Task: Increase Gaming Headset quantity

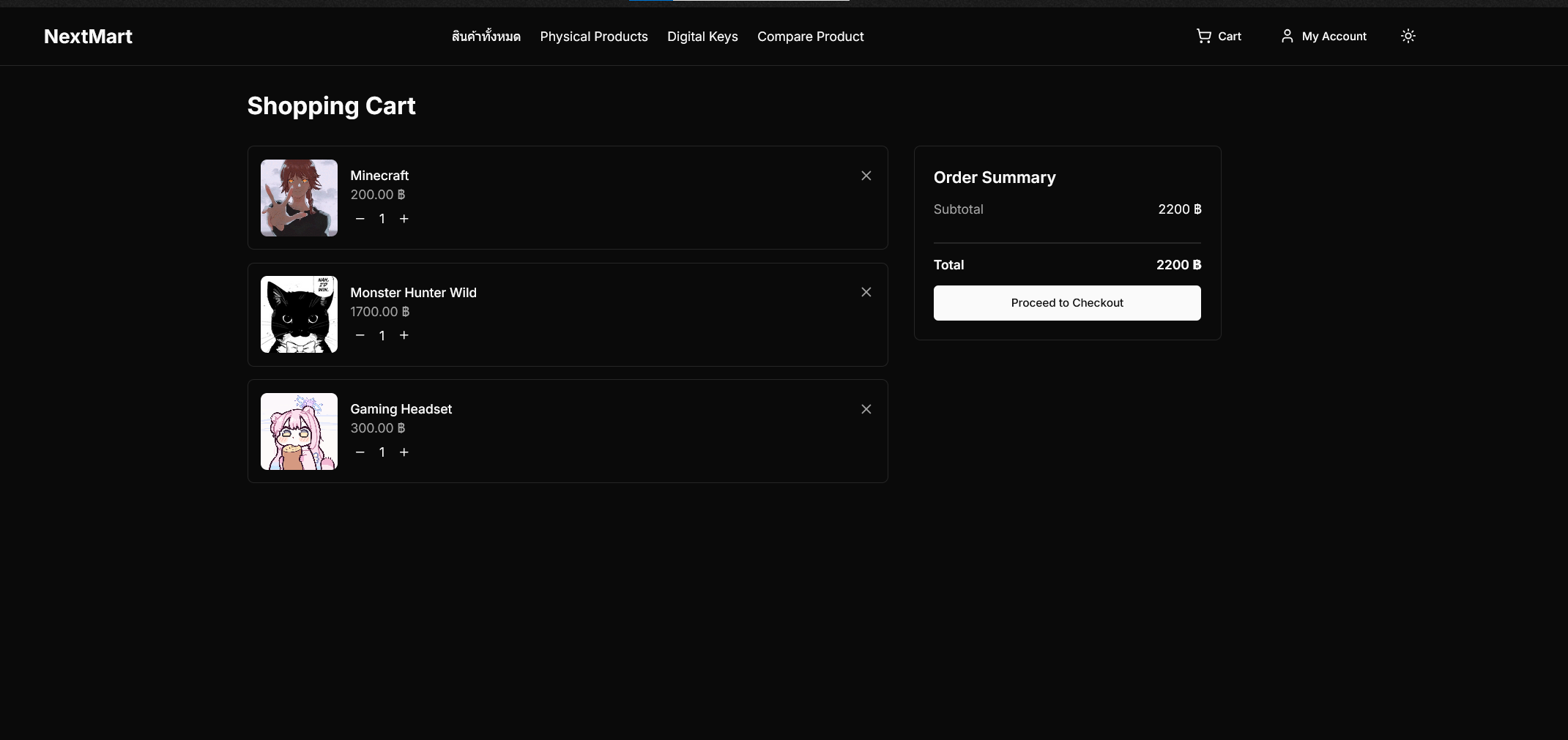Action: (404, 452)
